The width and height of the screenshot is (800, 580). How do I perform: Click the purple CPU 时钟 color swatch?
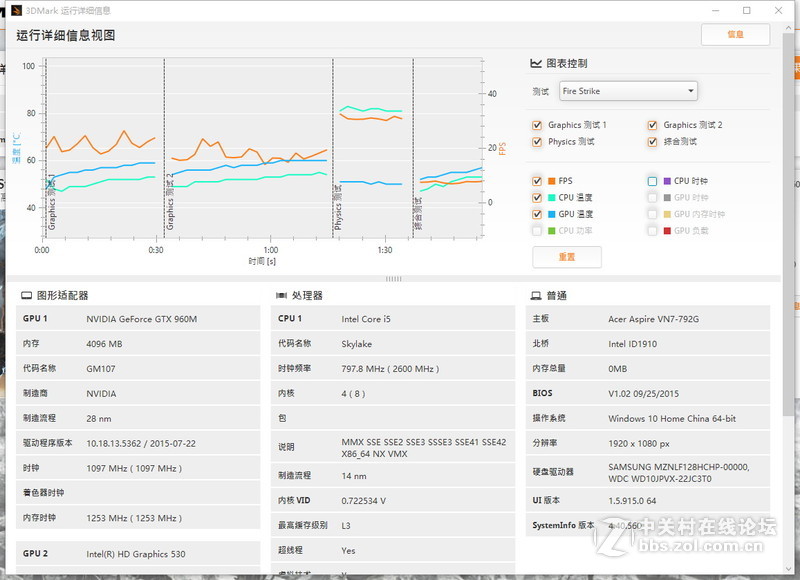click(x=665, y=181)
